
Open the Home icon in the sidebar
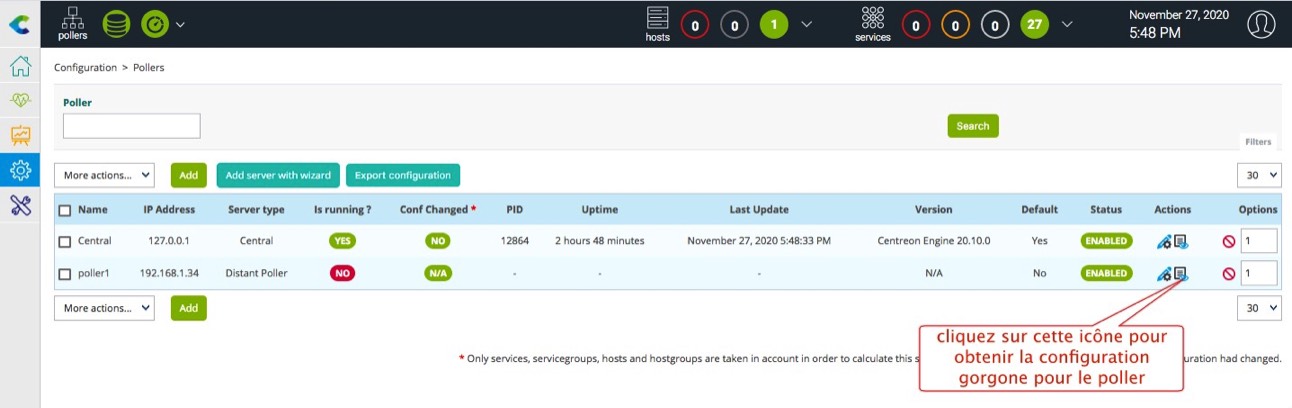click(x=20, y=67)
